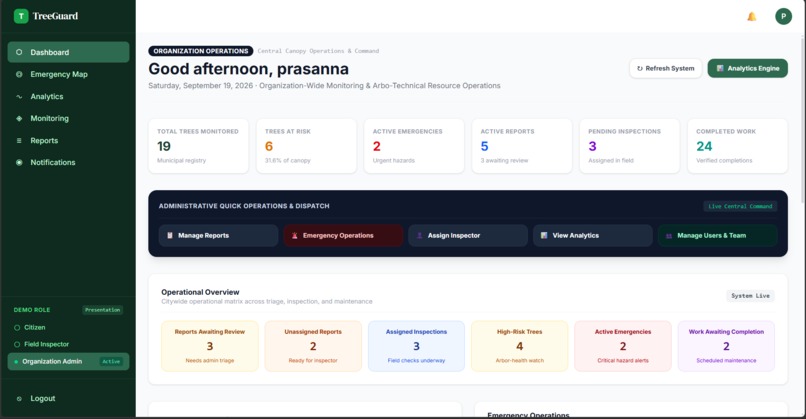Open the Analytics section
The height and width of the screenshot is (419, 806).
tap(68, 97)
